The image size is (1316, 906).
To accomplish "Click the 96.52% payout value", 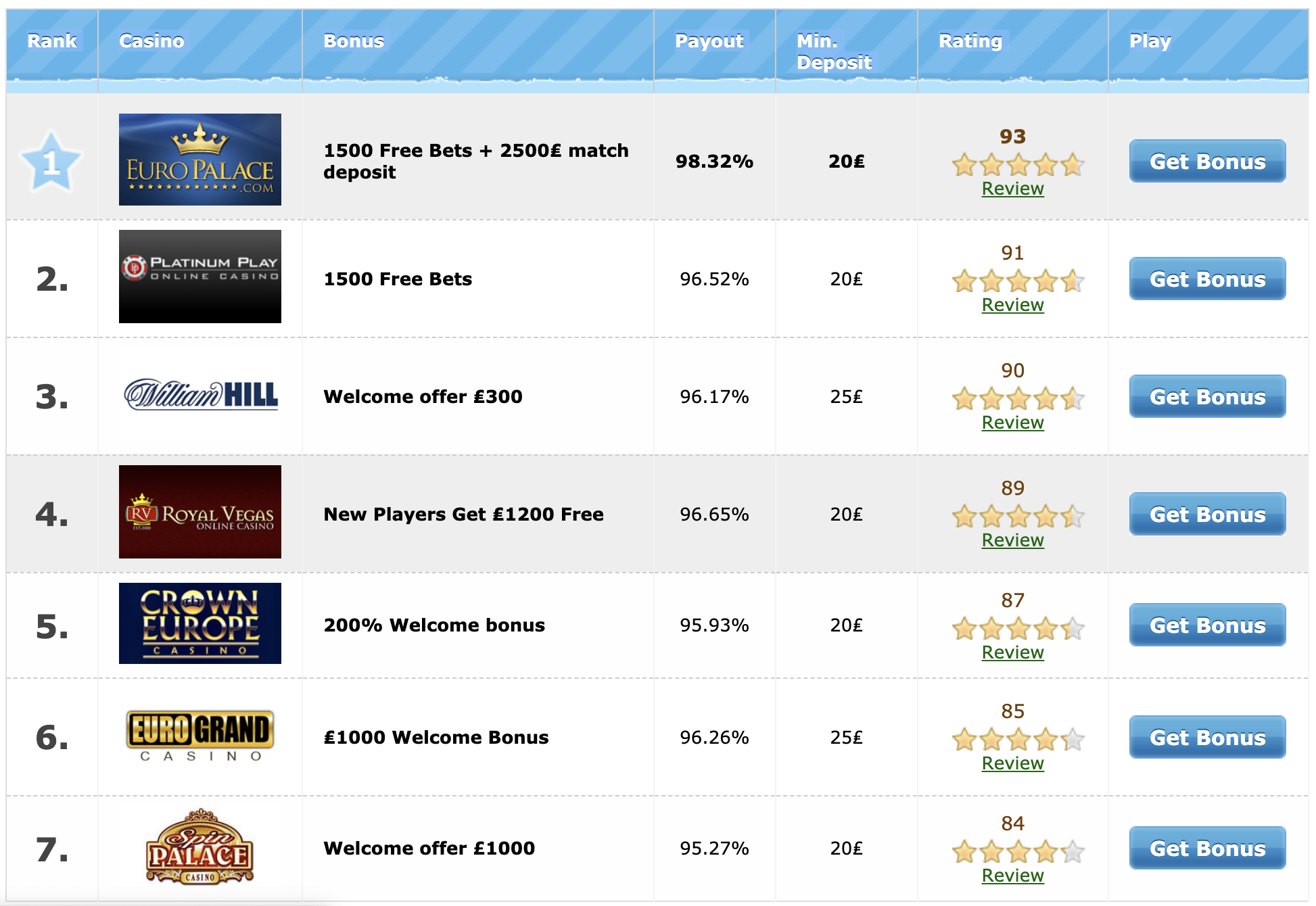I will (714, 279).
